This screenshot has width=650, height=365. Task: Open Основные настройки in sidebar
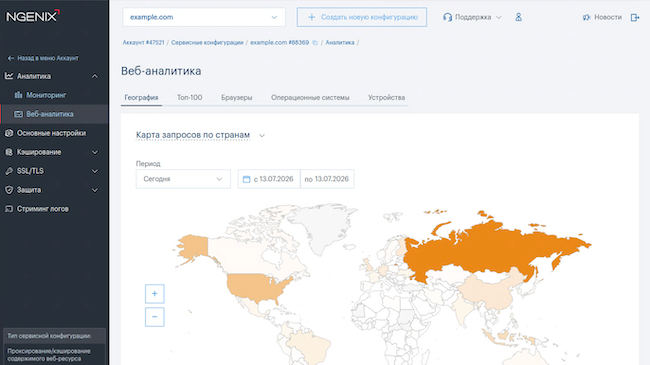point(51,133)
